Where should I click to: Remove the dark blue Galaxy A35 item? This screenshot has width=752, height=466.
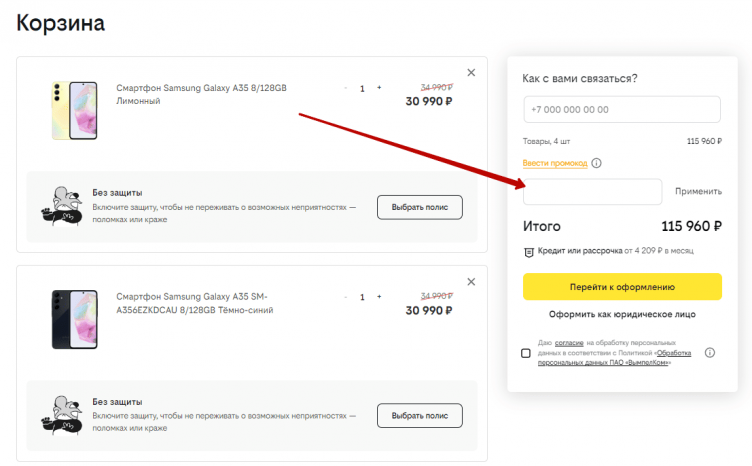471,281
